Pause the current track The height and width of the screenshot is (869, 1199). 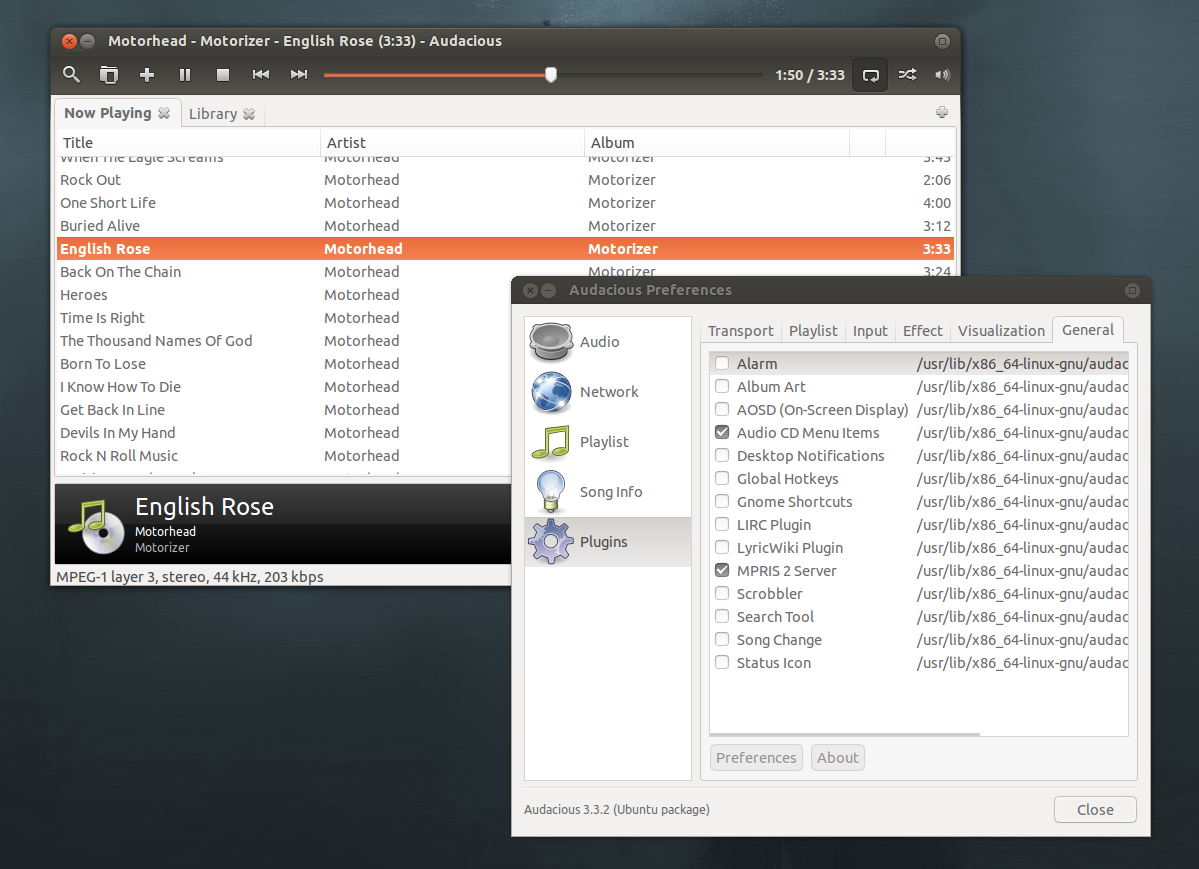point(184,74)
